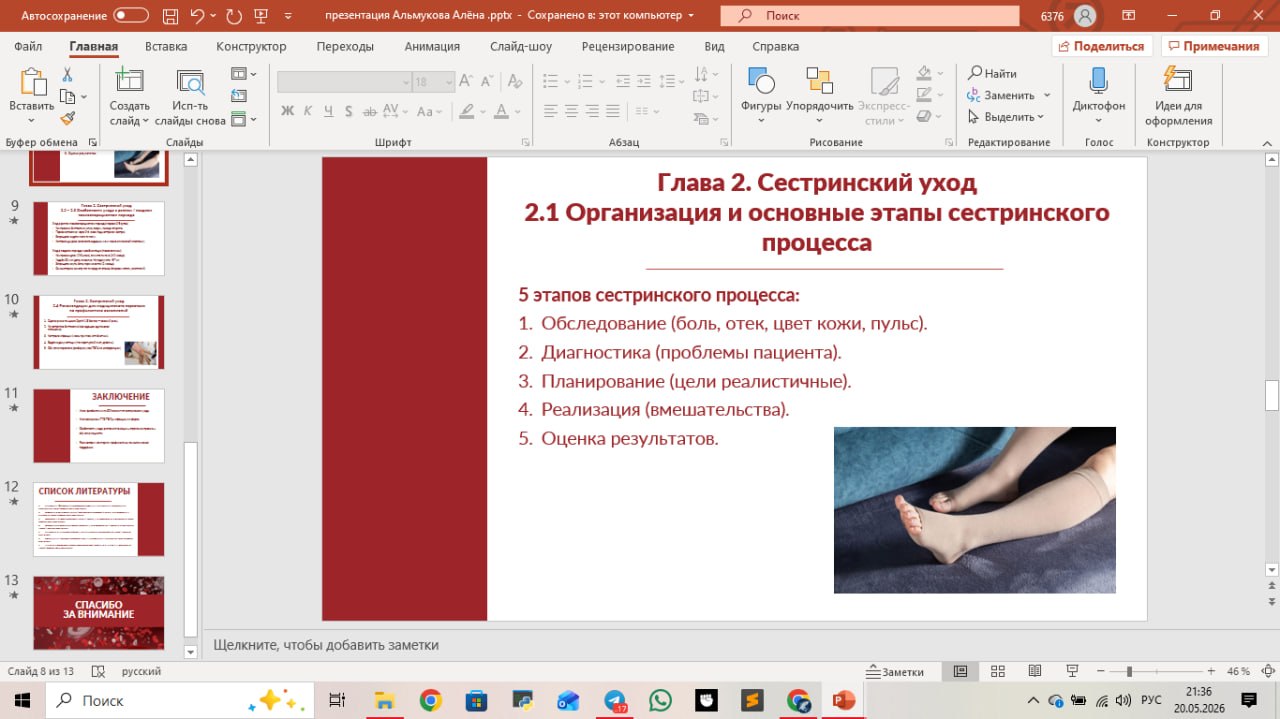Viewport: 1280px width, 719px height.
Task: Click the strikethrough abc button
Action: pos(369,111)
